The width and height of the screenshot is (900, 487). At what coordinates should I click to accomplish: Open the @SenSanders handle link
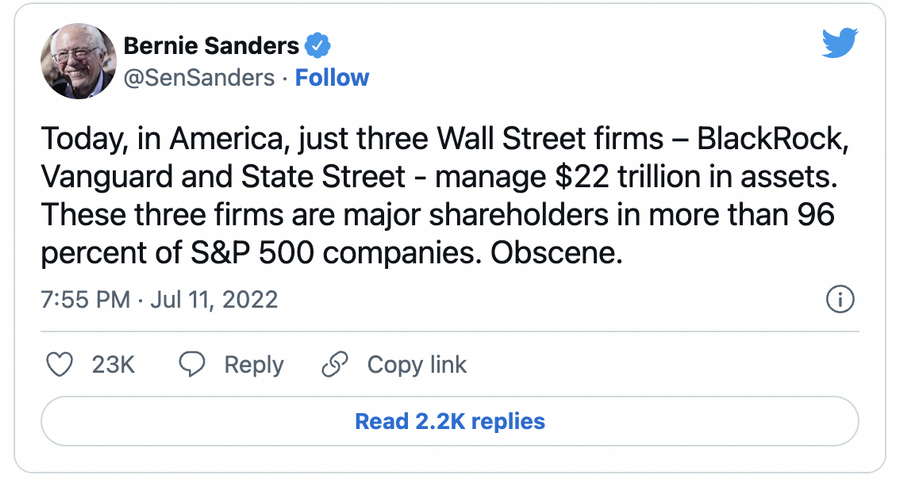pos(199,78)
